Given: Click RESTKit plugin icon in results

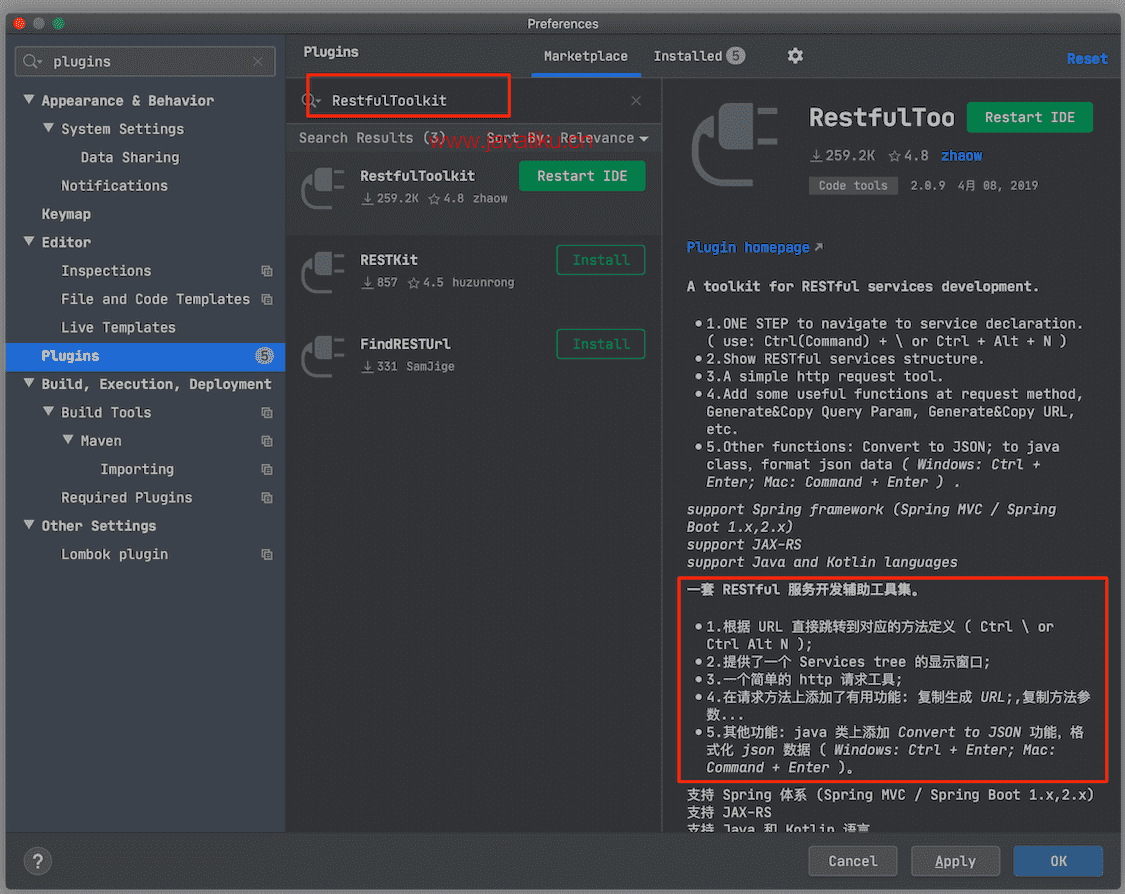Looking at the screenshot, I should 323,271.
